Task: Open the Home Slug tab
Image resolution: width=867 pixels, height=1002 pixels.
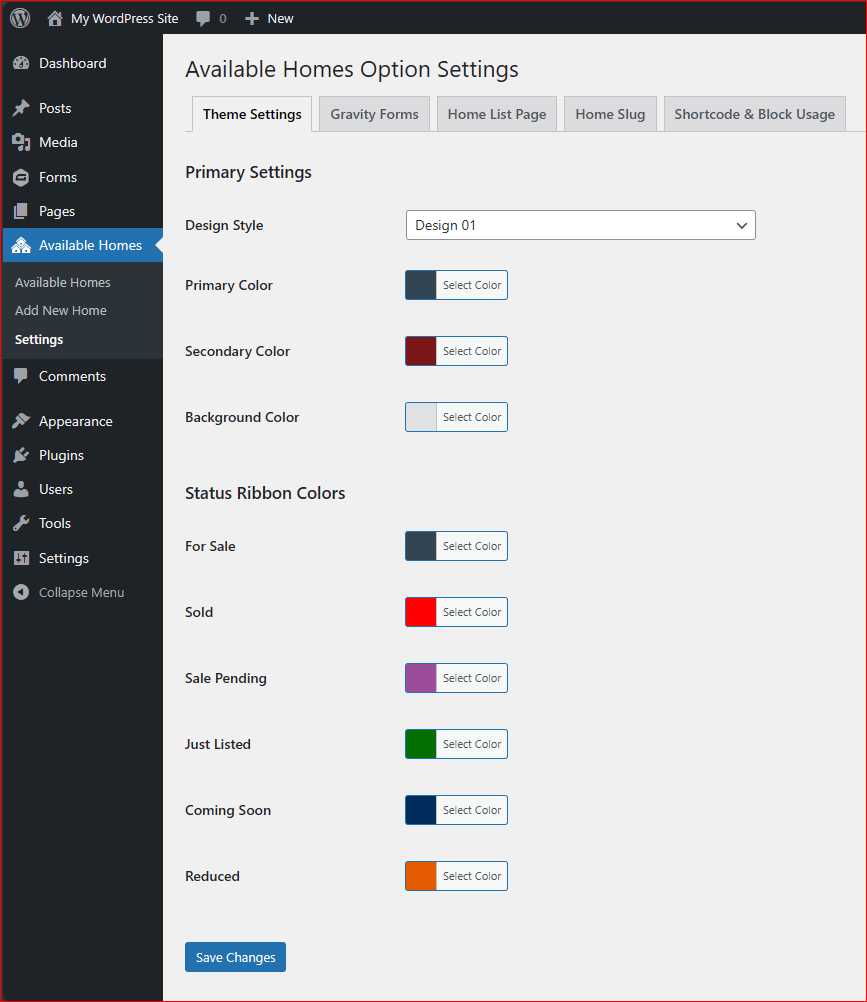Action: (610, 114)
